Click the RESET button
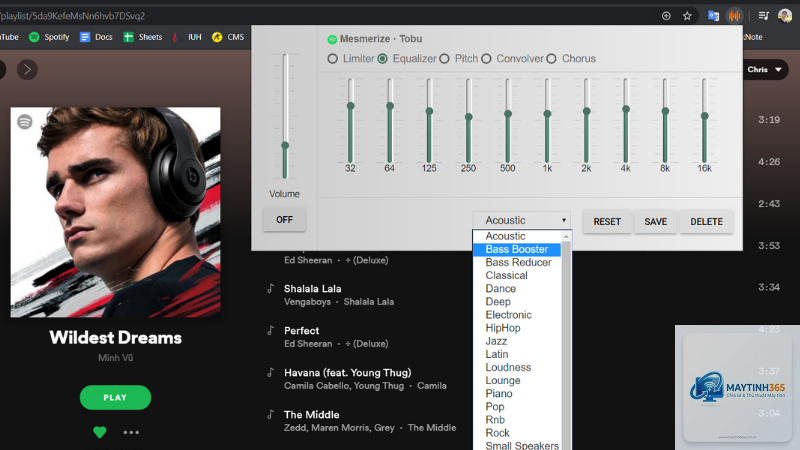The image size is (800, 450). coord(607,222)
